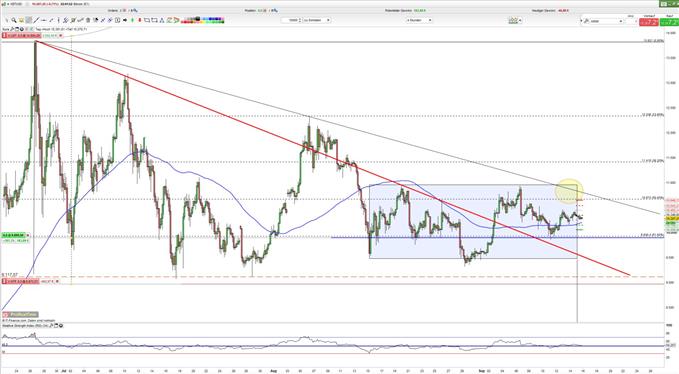Activate the magnifier zoom tool
The height and width of the screenshot is (374, 679).
pos(14,20)
